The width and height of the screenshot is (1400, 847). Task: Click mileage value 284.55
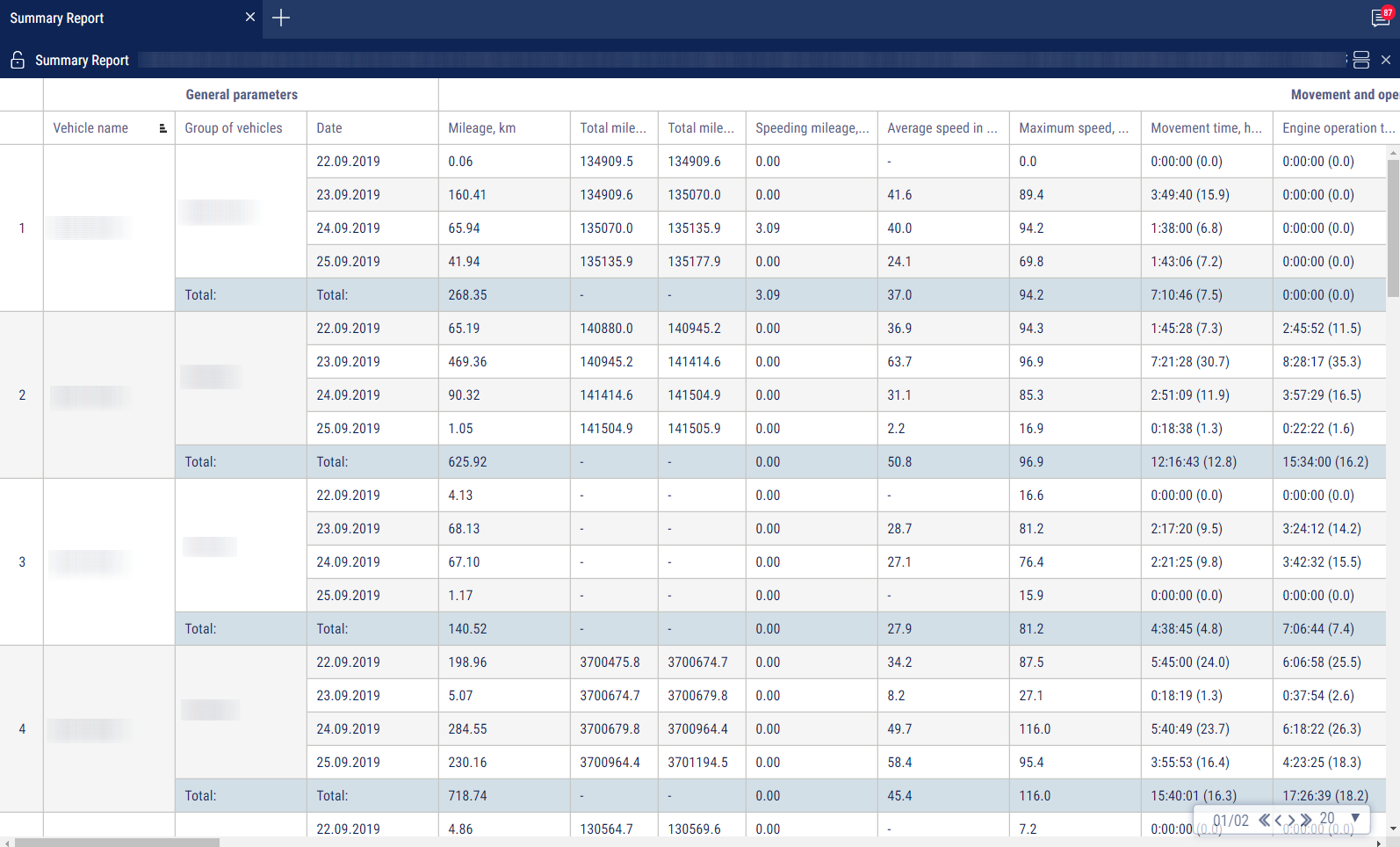pos(467,729)
